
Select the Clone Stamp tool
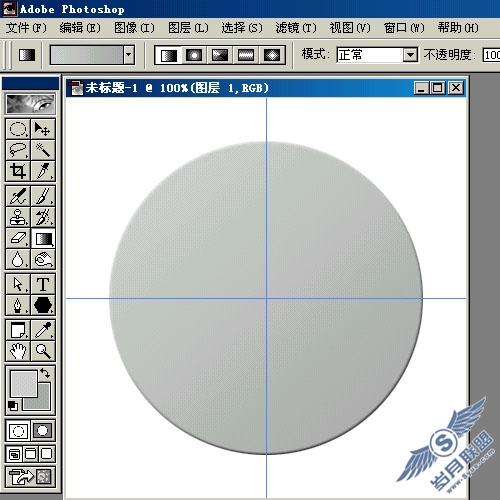[18, 217]
